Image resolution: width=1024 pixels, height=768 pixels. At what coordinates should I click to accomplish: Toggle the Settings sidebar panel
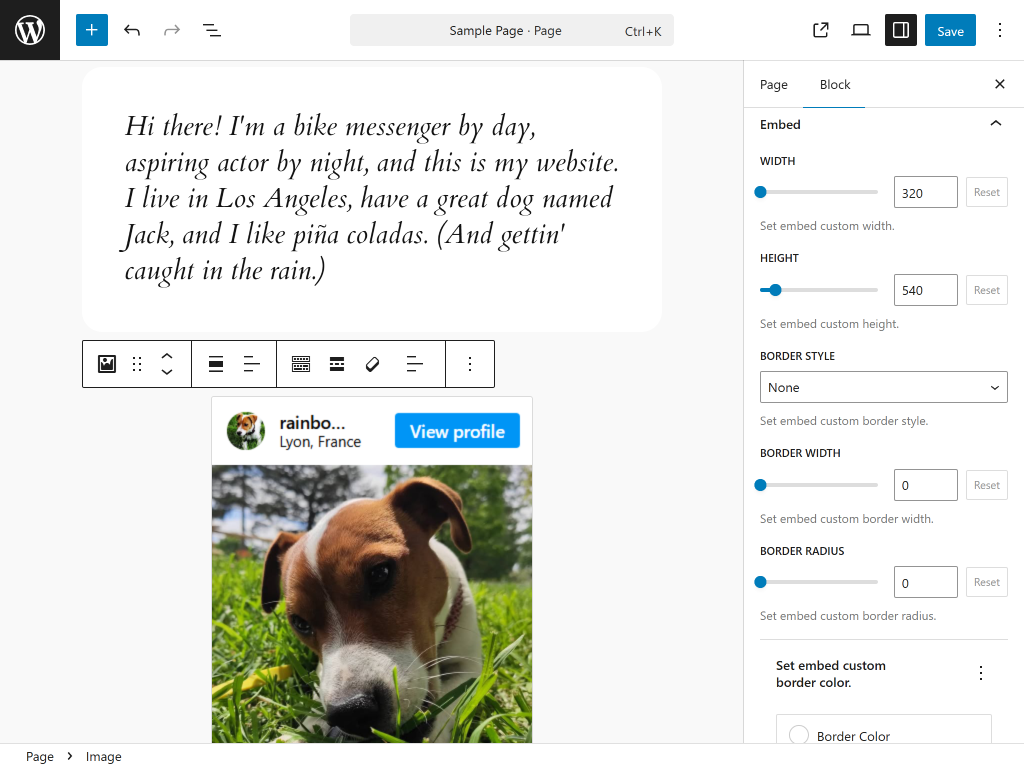tap(901, 30)
